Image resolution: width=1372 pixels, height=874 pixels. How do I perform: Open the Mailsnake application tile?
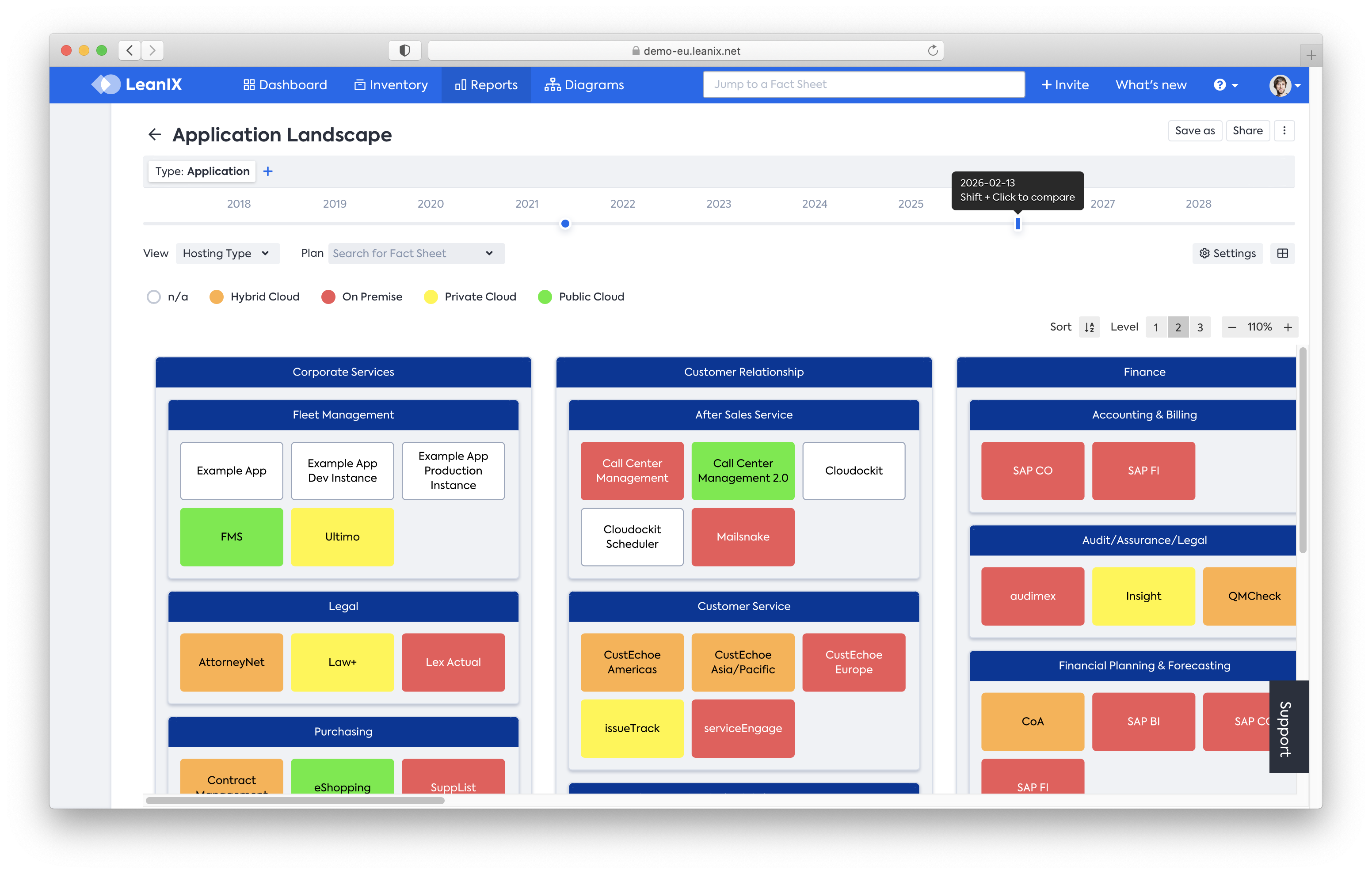click(743, 537)
